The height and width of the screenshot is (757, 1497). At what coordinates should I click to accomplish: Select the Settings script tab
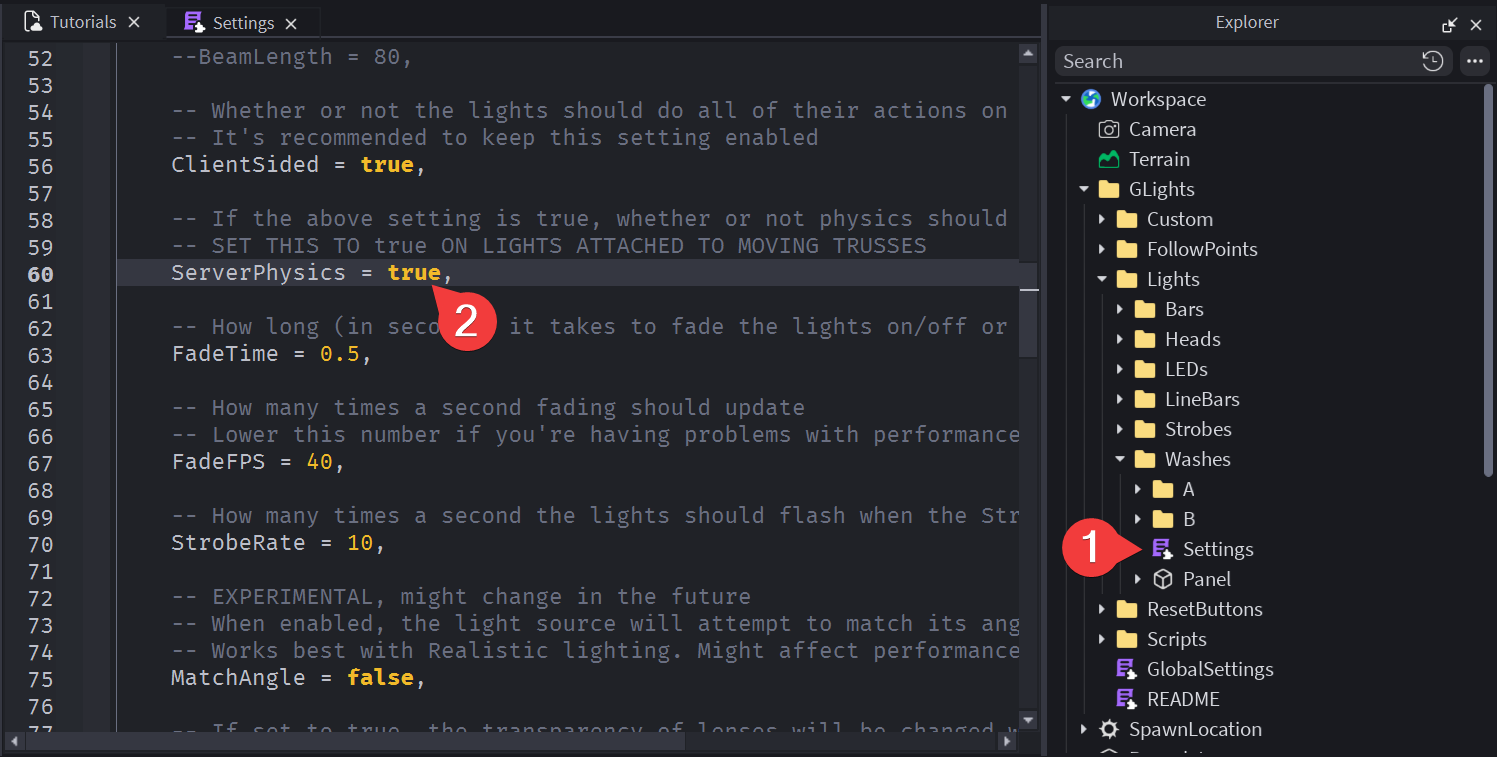[x=243, y=23]
